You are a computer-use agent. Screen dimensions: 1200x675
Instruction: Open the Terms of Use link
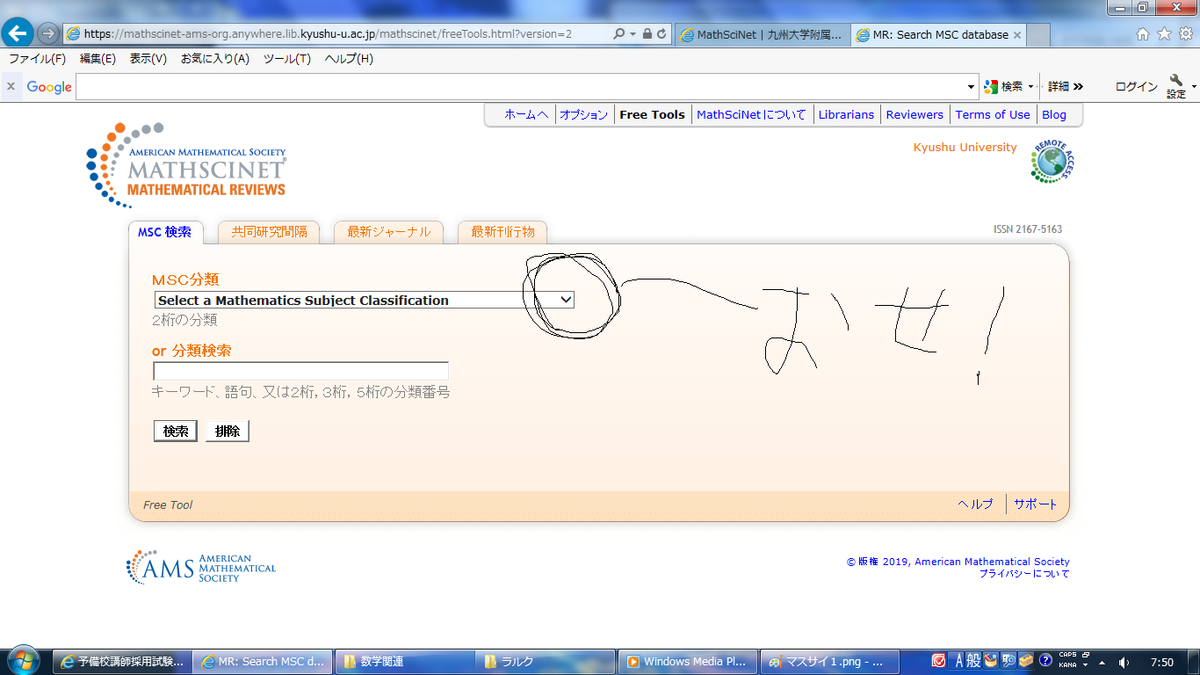[x=992, y=115]
